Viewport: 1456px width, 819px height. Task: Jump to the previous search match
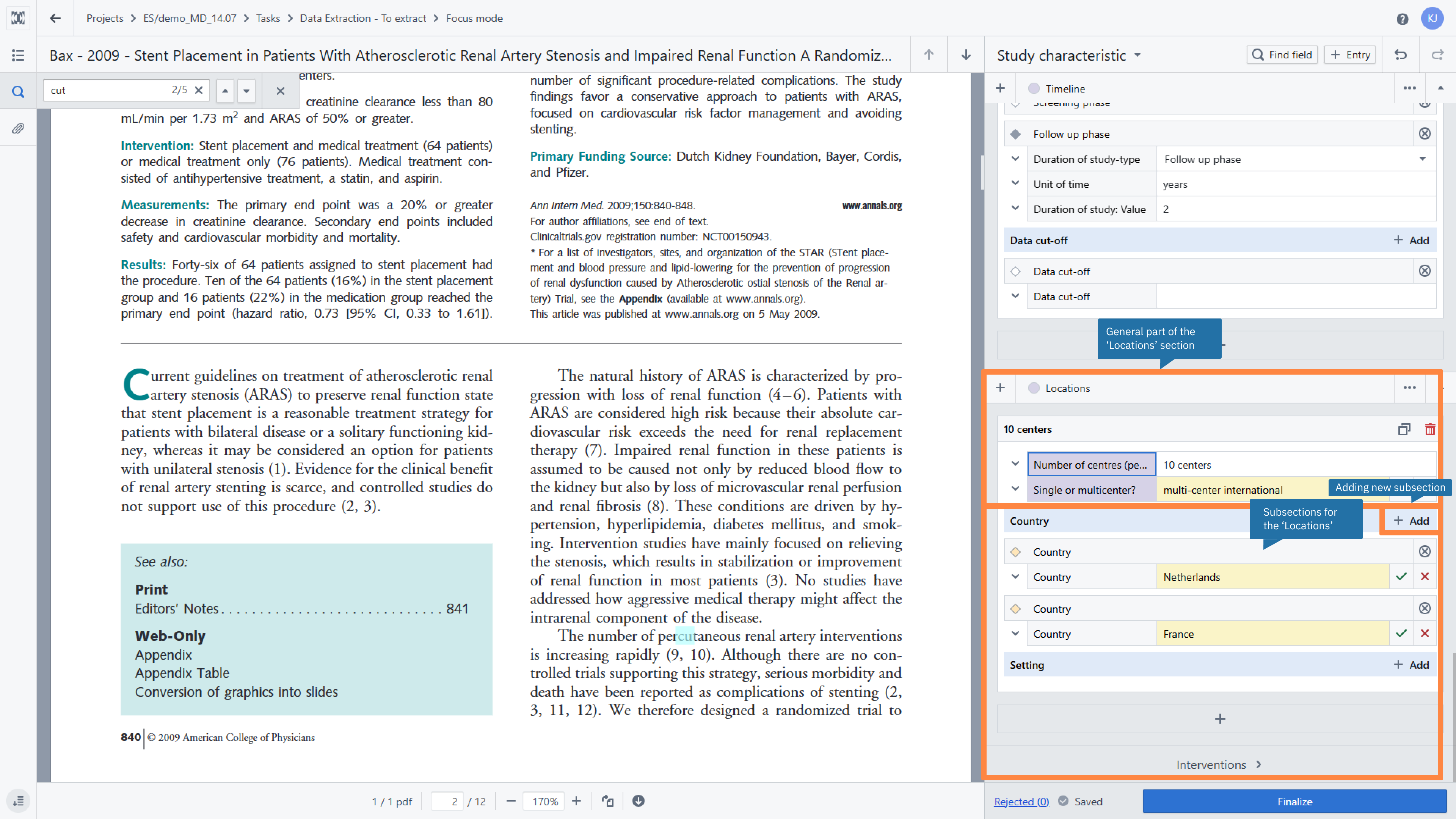coord(225,91)
